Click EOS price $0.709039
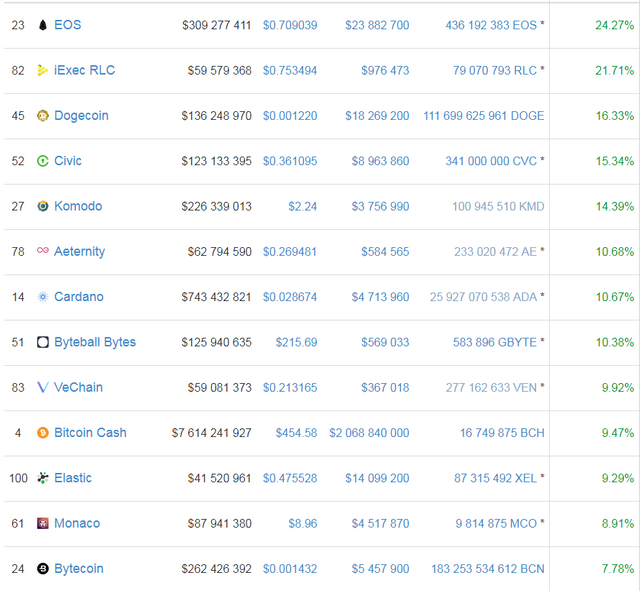The image size is (640, 591). (290, 25)
